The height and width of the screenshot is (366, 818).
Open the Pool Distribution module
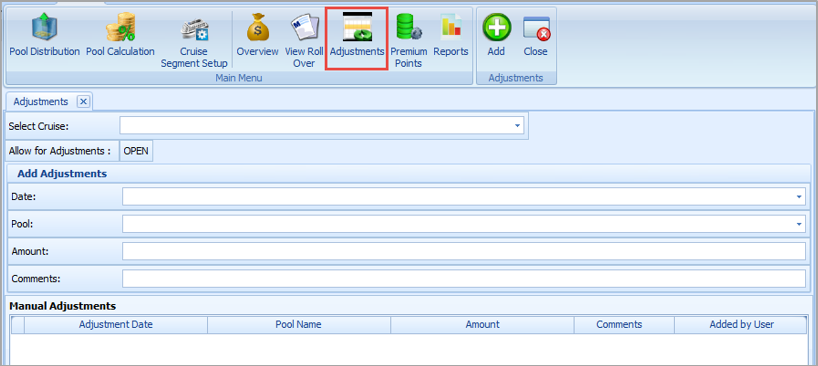pyautogui.click(x=44, y=36)
